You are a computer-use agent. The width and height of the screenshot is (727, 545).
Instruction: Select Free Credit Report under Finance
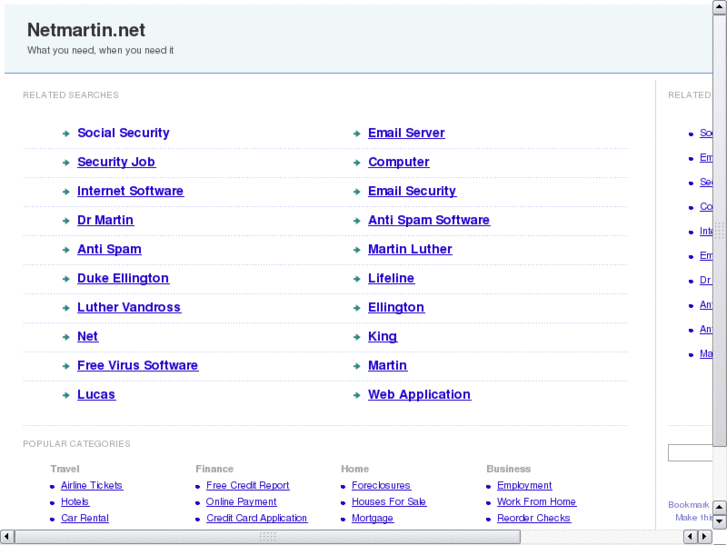click(247, 486)
